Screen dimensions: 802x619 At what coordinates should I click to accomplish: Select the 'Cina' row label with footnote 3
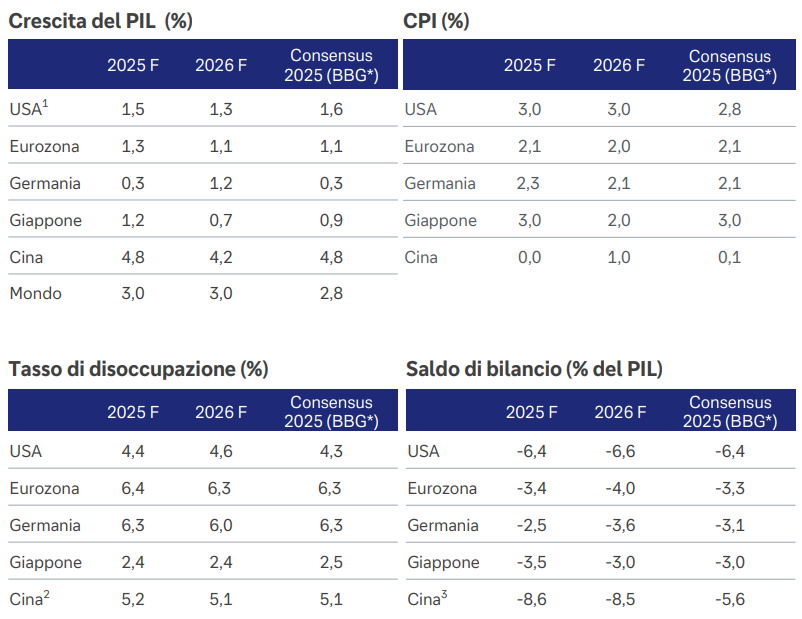tap(430, 599)
